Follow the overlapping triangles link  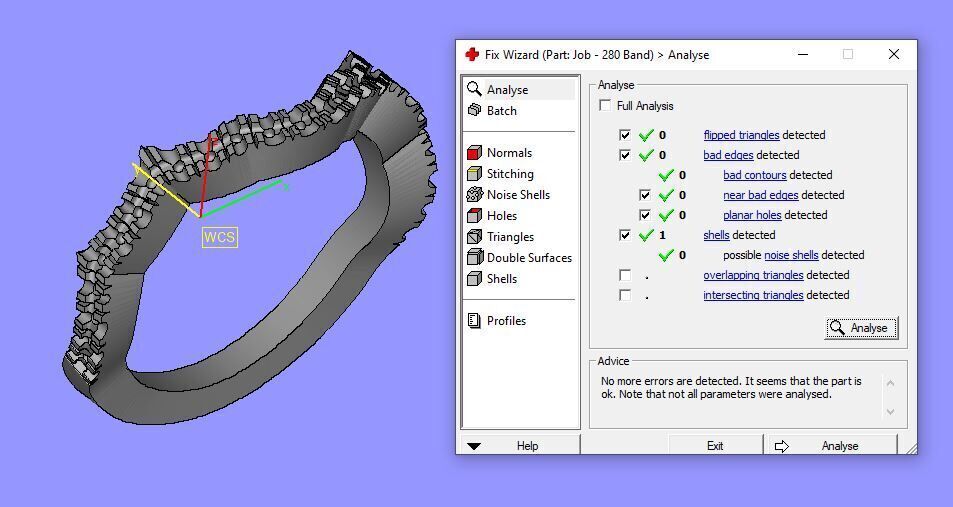(x=753, y=275)
